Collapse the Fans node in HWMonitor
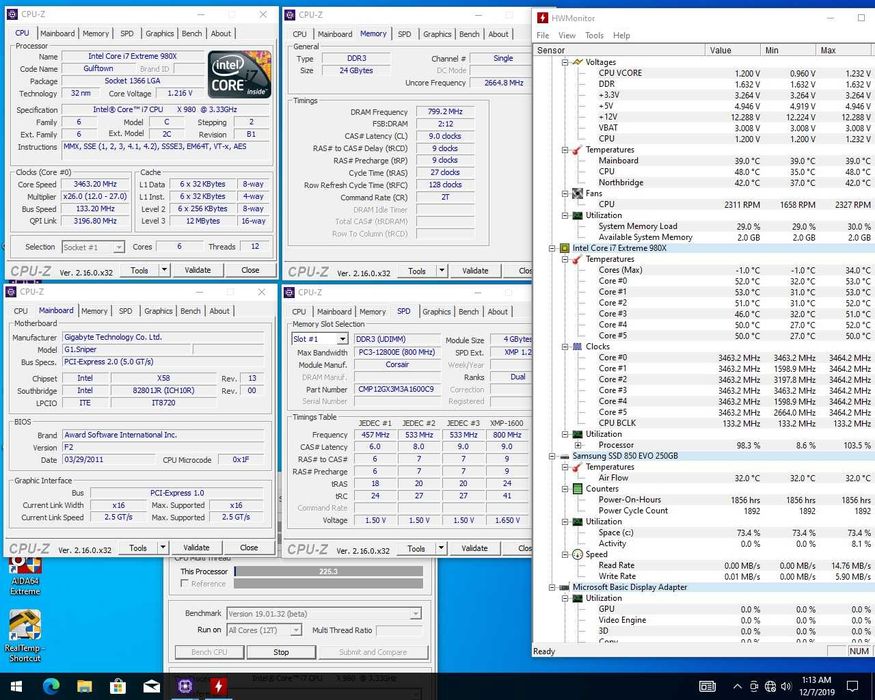 [x=565, y=194]
